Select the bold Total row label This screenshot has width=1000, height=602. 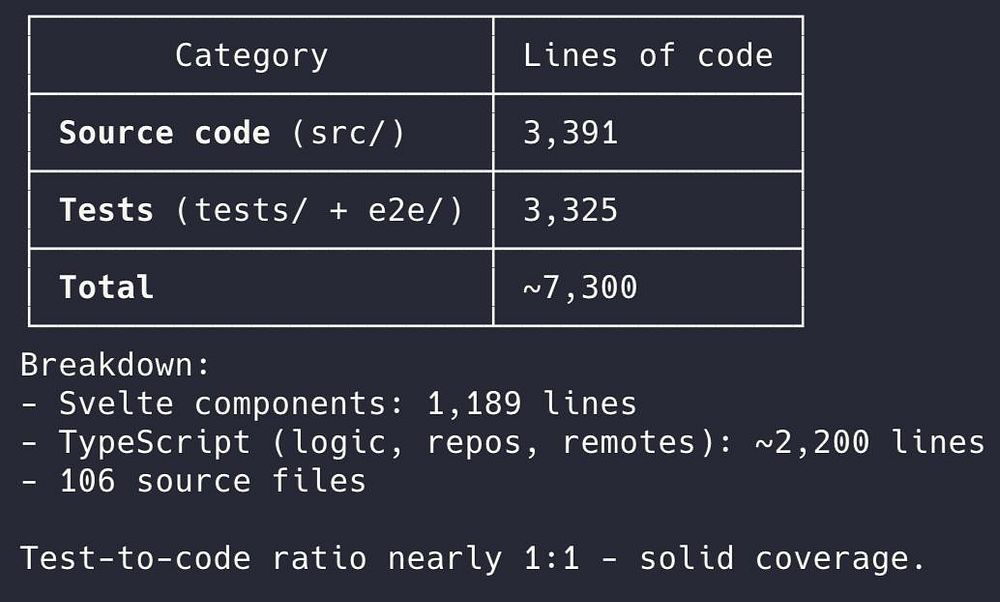tap(106, 288)
